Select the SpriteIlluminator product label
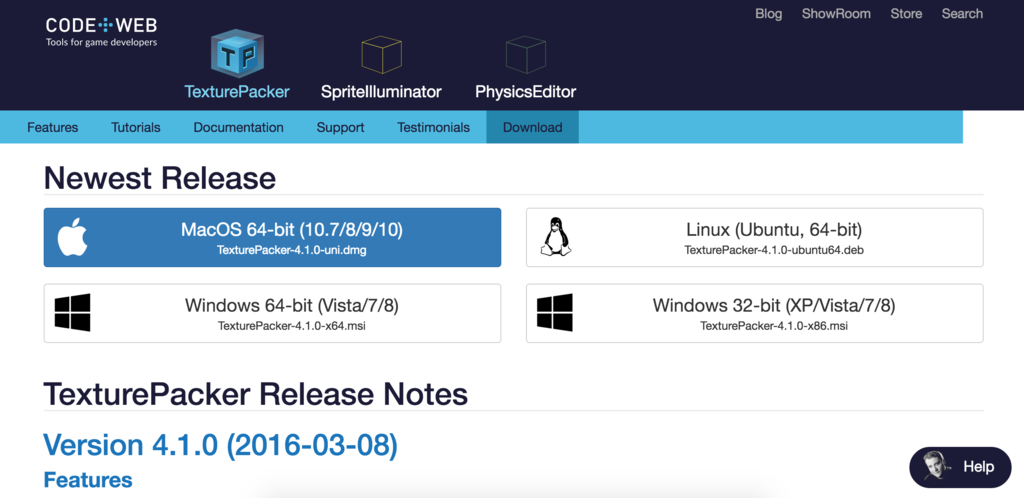This screenshot has height=498, width=1024. point(381,91)
